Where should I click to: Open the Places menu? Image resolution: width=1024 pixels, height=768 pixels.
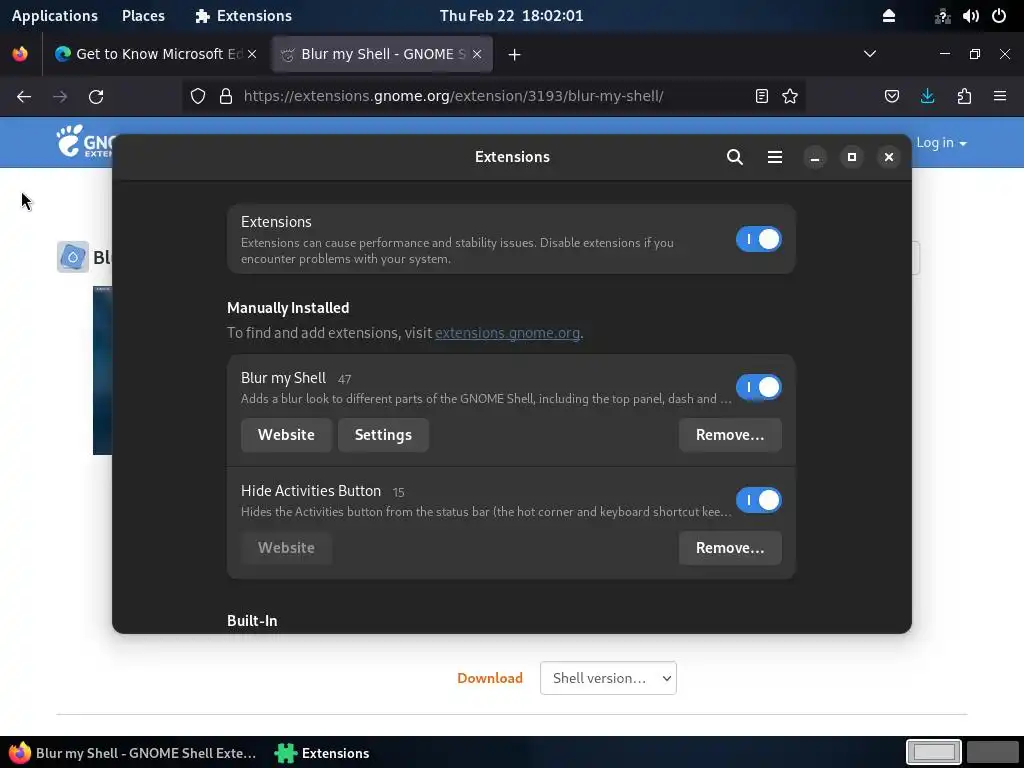pos(144,16)
